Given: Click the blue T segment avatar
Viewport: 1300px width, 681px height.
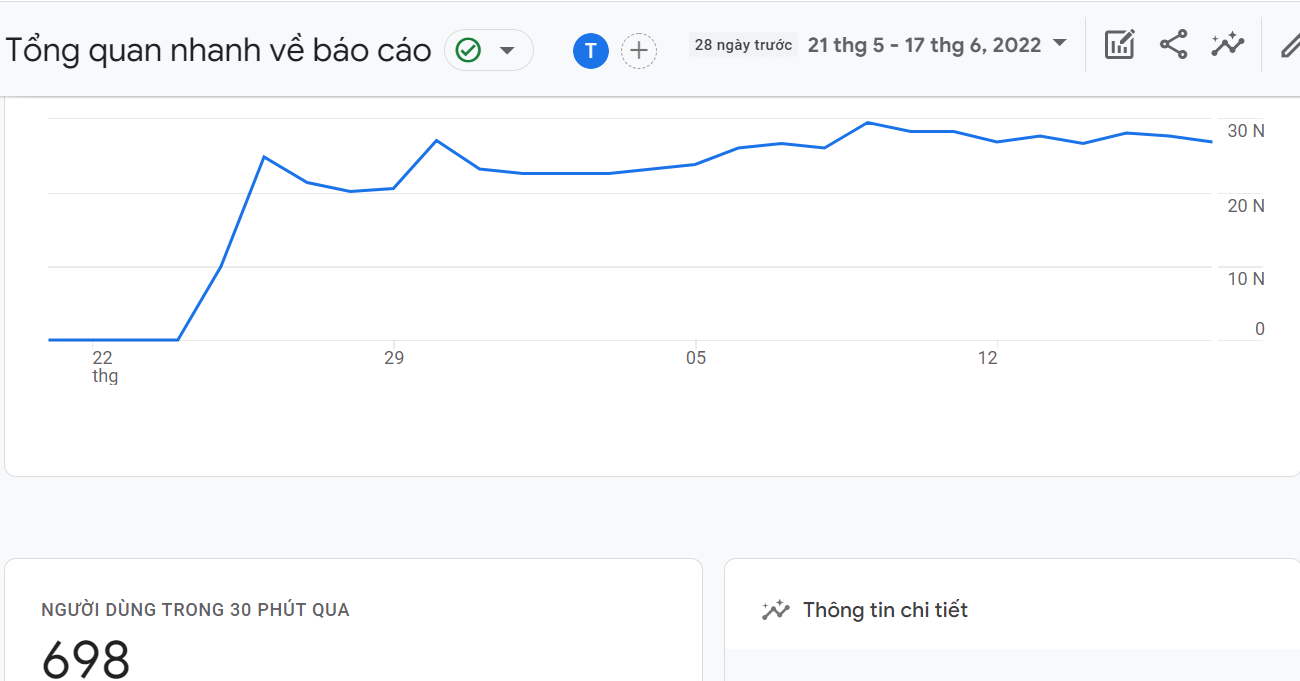Looking at the screenshot, I should [591, 51].
